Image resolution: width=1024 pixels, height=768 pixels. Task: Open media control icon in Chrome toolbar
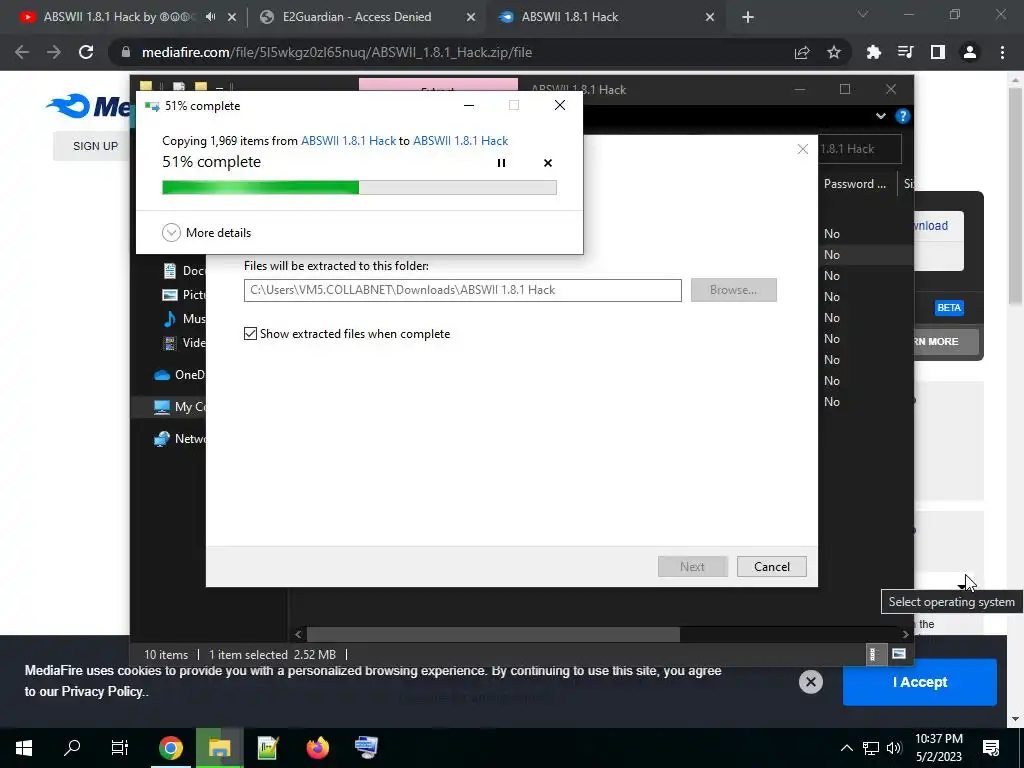906,52
